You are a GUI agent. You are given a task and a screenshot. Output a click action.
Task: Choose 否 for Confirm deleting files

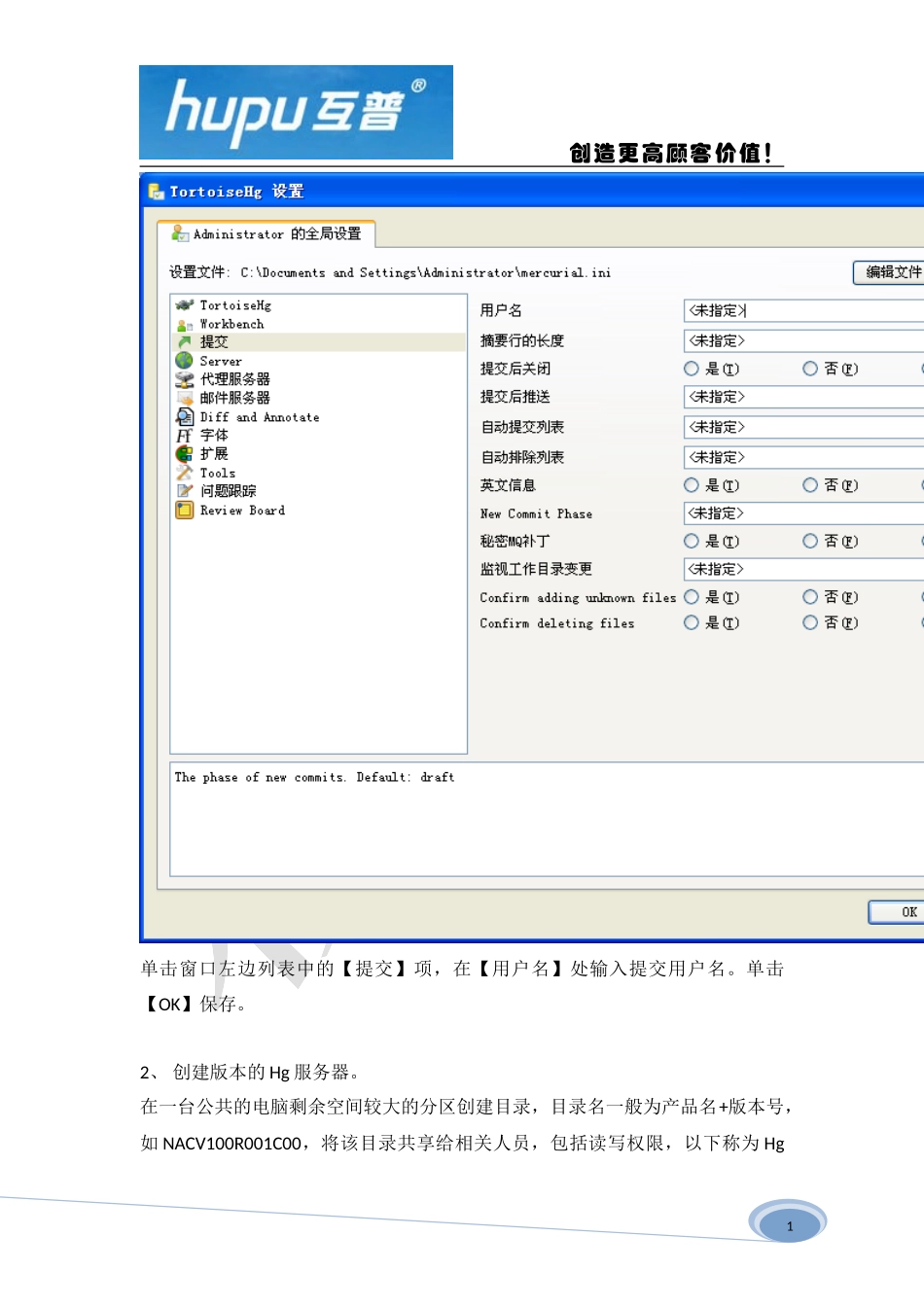point(810,623)
